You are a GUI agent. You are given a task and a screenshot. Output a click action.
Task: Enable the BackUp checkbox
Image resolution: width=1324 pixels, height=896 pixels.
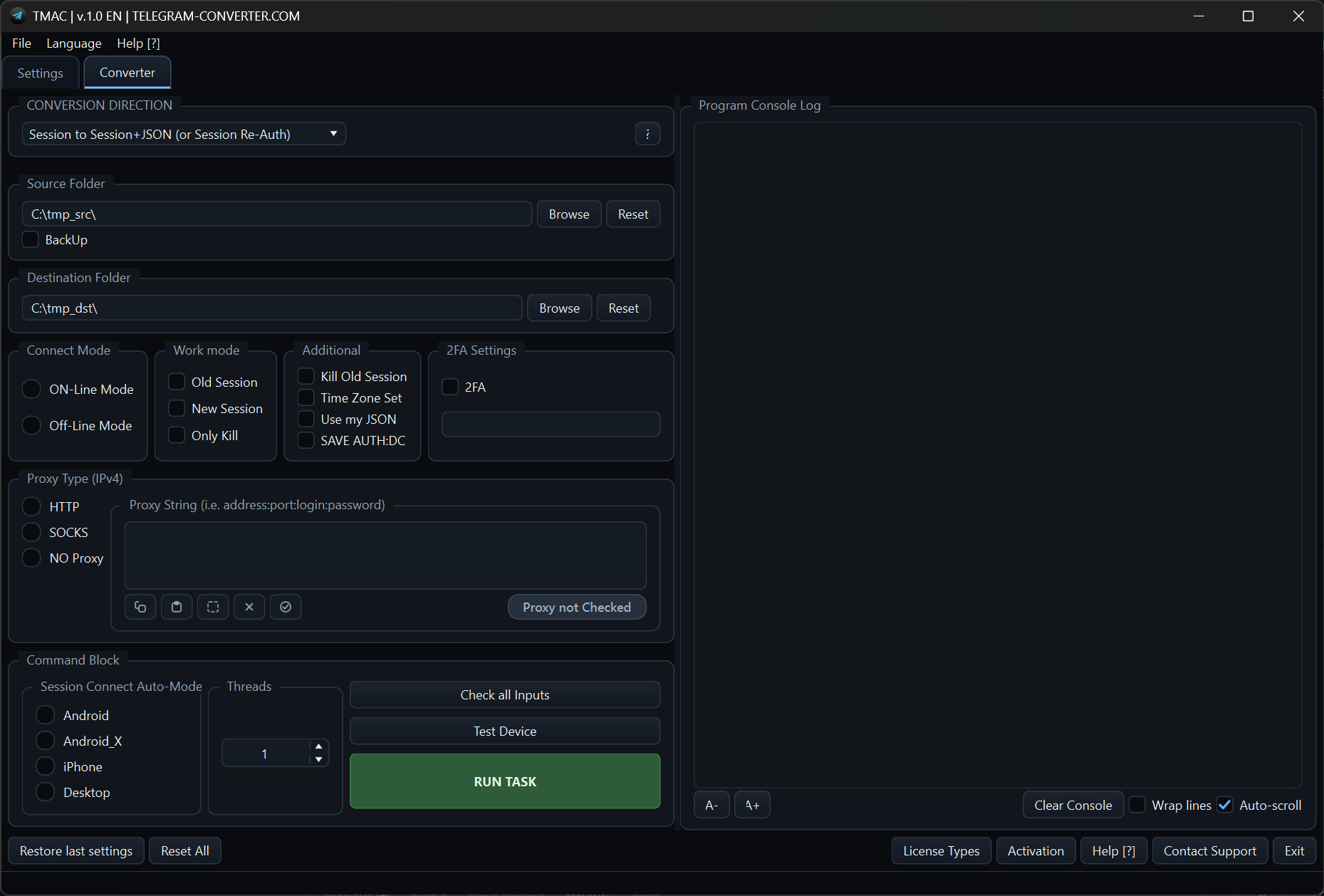[31, 239]
